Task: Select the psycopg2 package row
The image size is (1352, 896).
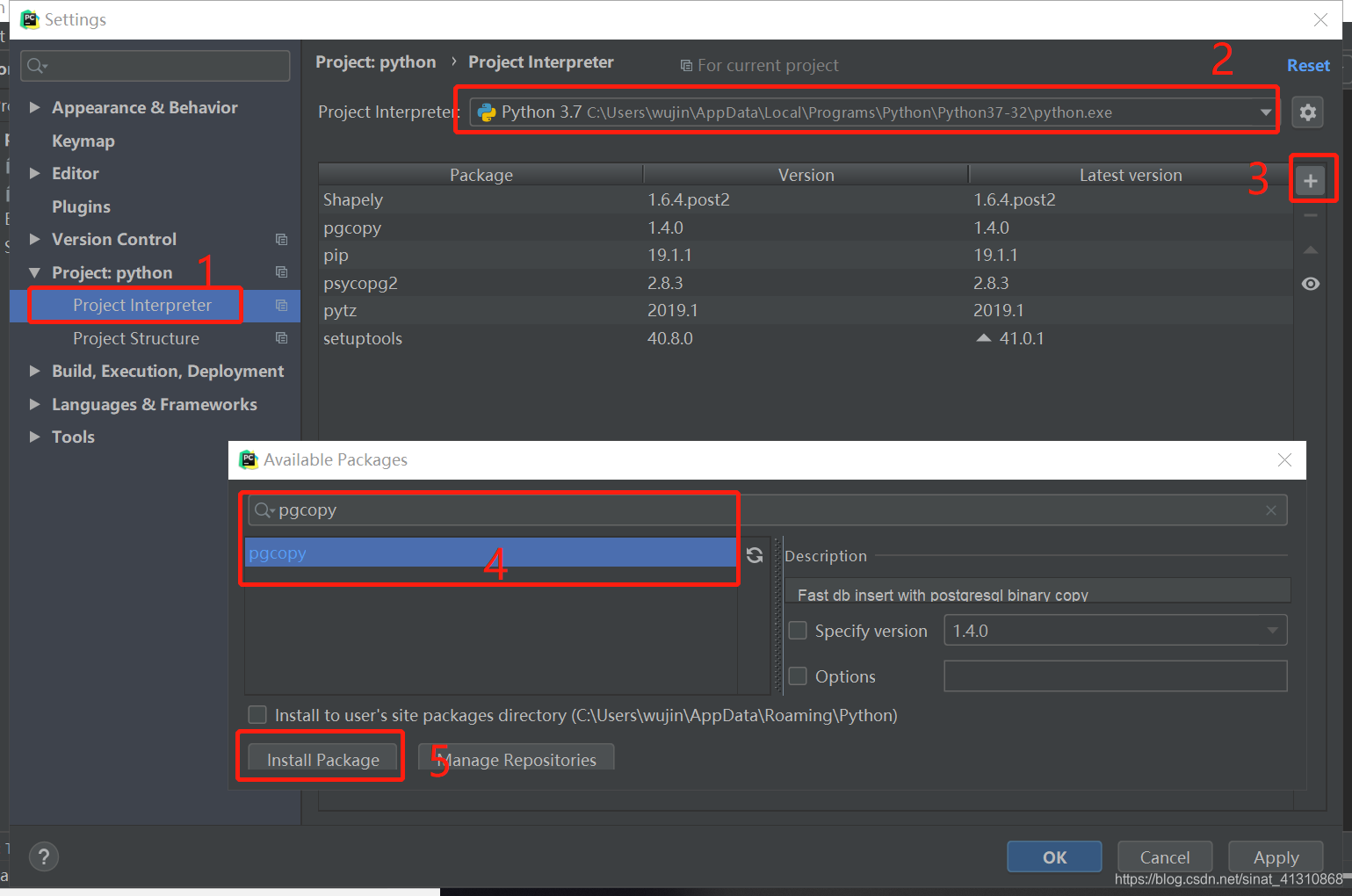Action: point(806,283)
